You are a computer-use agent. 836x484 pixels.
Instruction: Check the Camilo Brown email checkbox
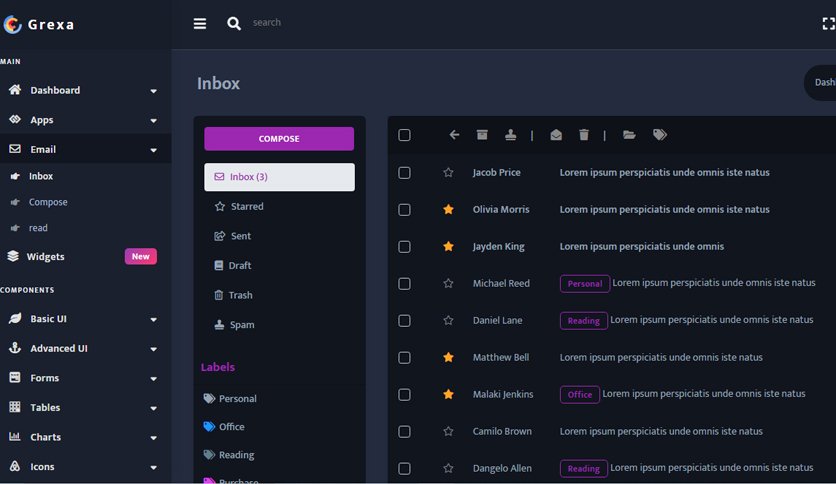click(x=404, y=431)
